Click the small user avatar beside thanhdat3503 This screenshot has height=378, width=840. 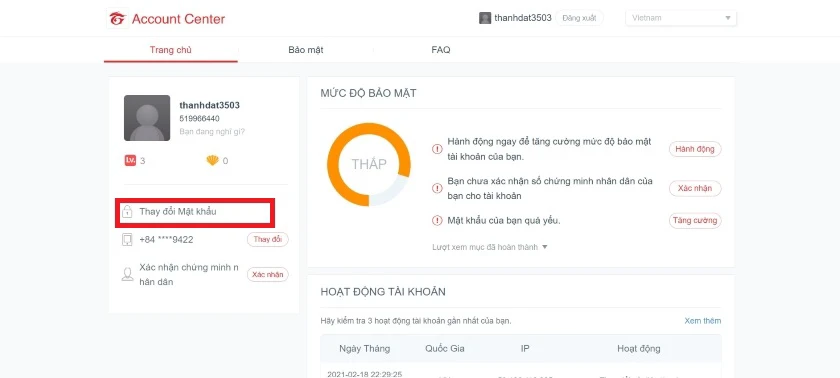coord(485,18)
